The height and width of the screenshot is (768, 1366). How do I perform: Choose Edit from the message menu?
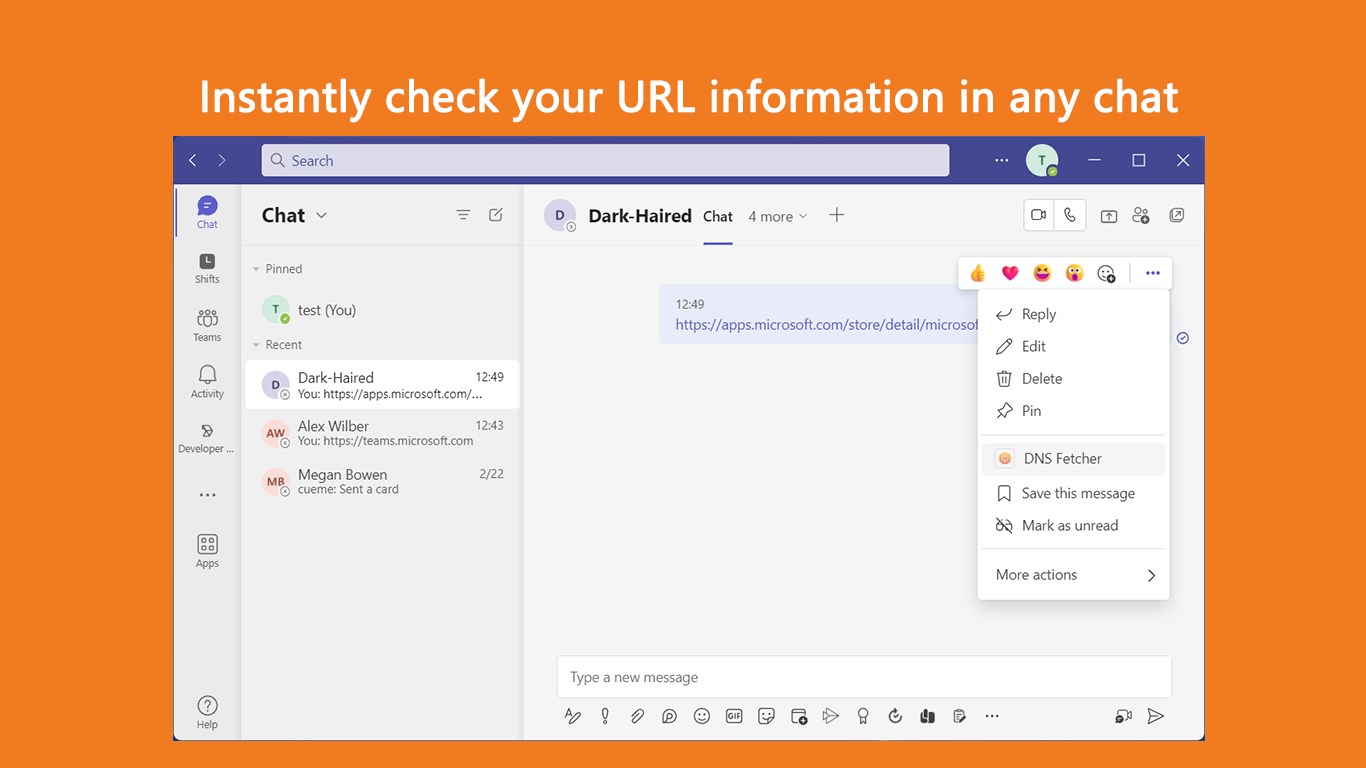pyautogui.click(x=1073, y=346)
